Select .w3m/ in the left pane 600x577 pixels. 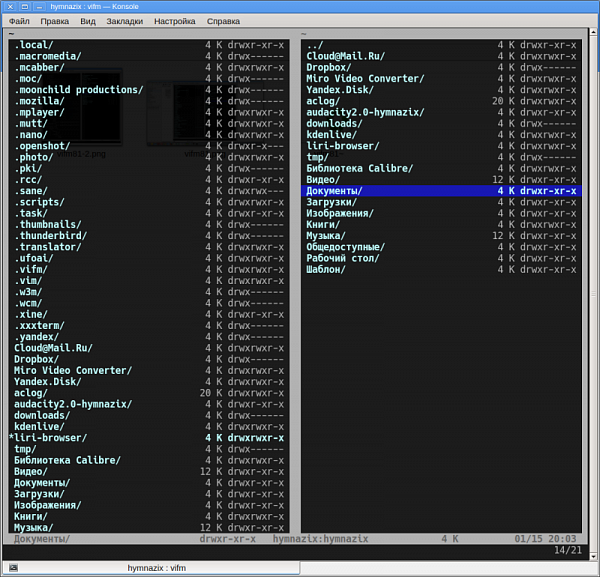(149, 292)
